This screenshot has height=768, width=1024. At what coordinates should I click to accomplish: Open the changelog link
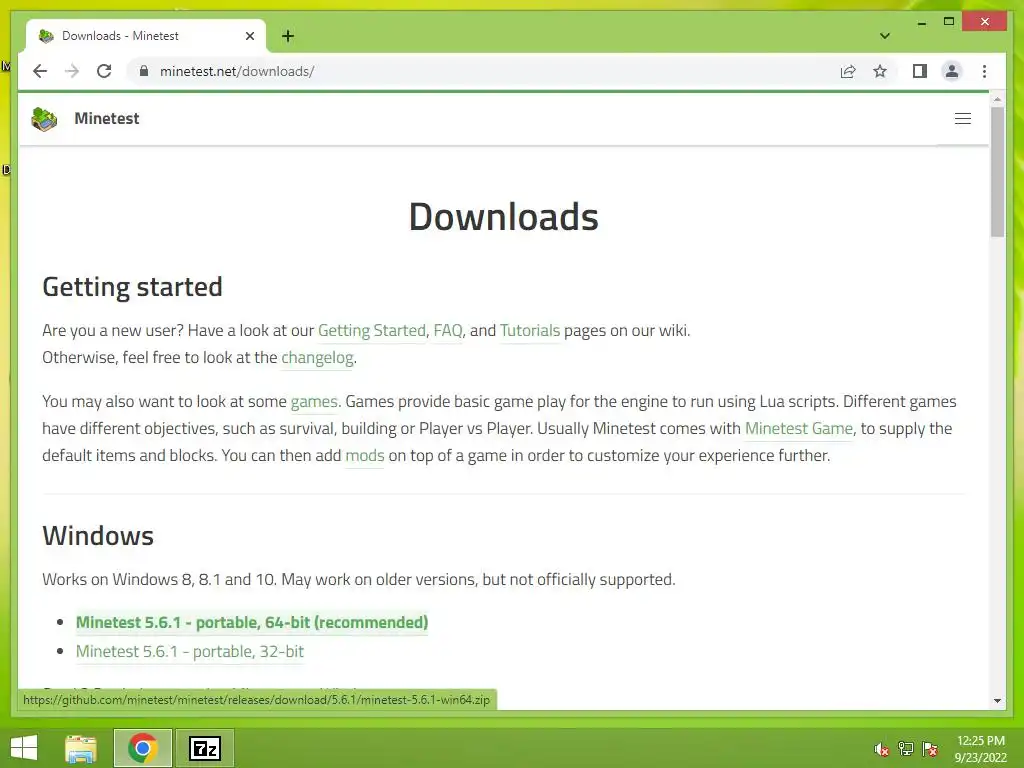317,358
